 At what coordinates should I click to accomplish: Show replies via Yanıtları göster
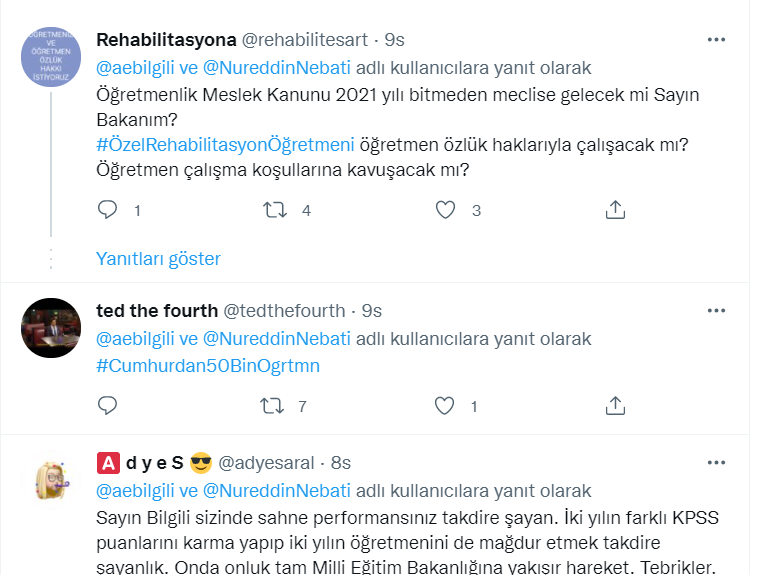158,259
